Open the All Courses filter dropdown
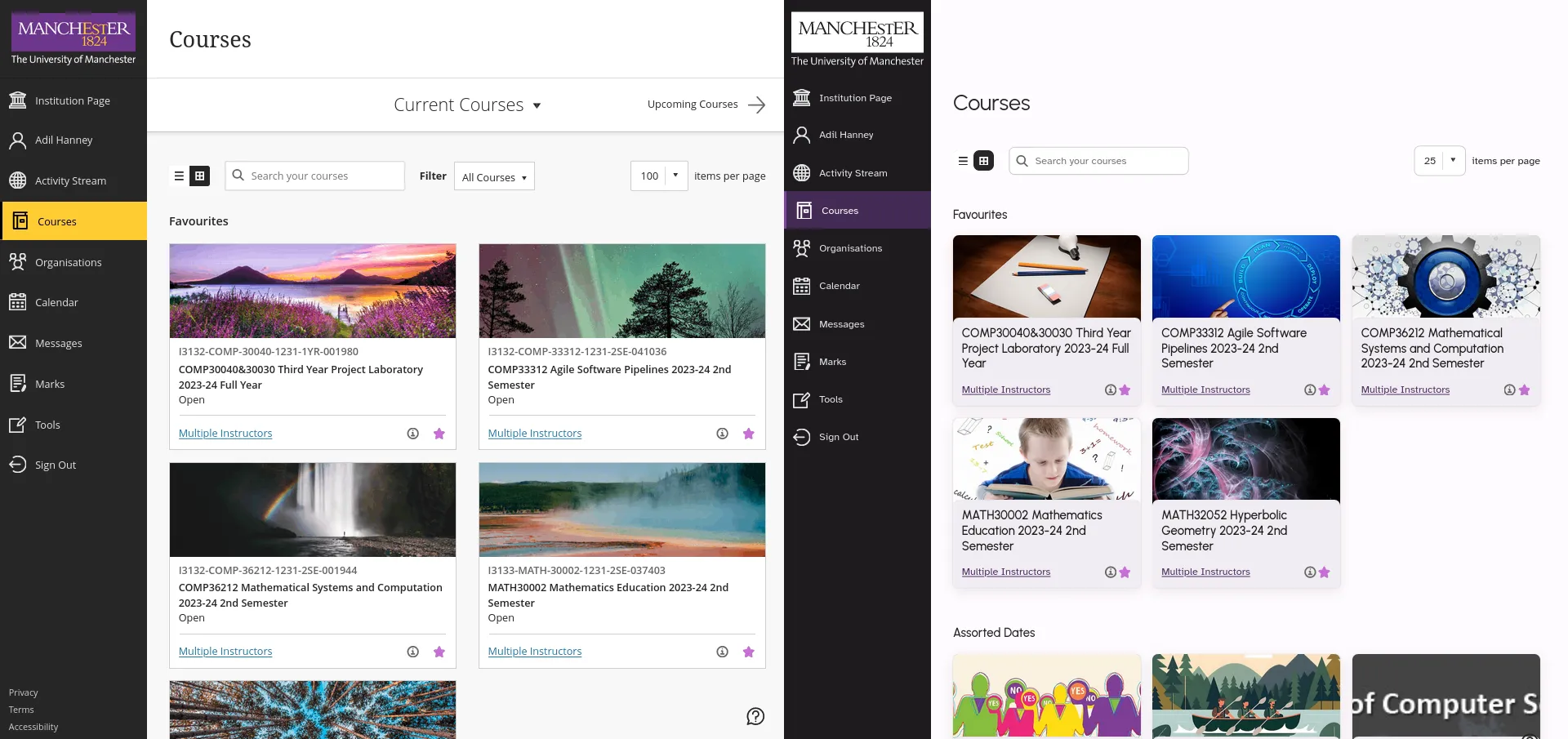This screenshot has height=739, width=1568. click(494, 177)
